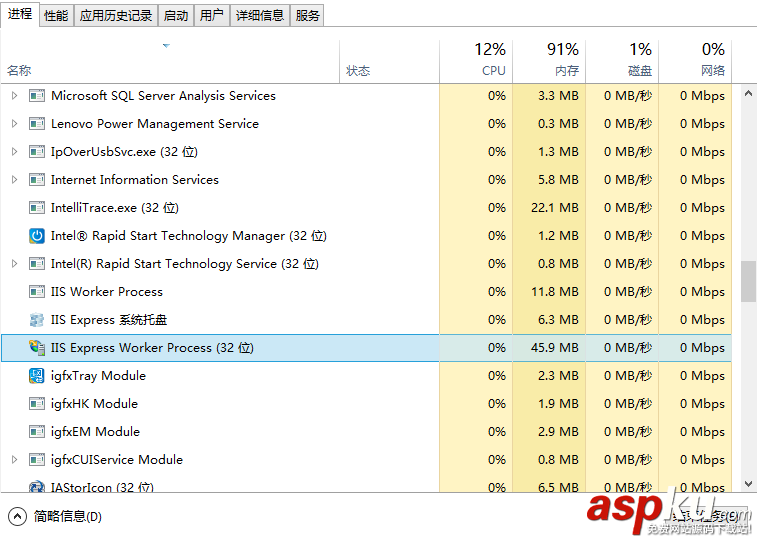Expand the IpOverUsbSvc.exe row
Image resolution: width=757 pixels, height=541 pixels.
pyautogui.click(x=14, y=152)
